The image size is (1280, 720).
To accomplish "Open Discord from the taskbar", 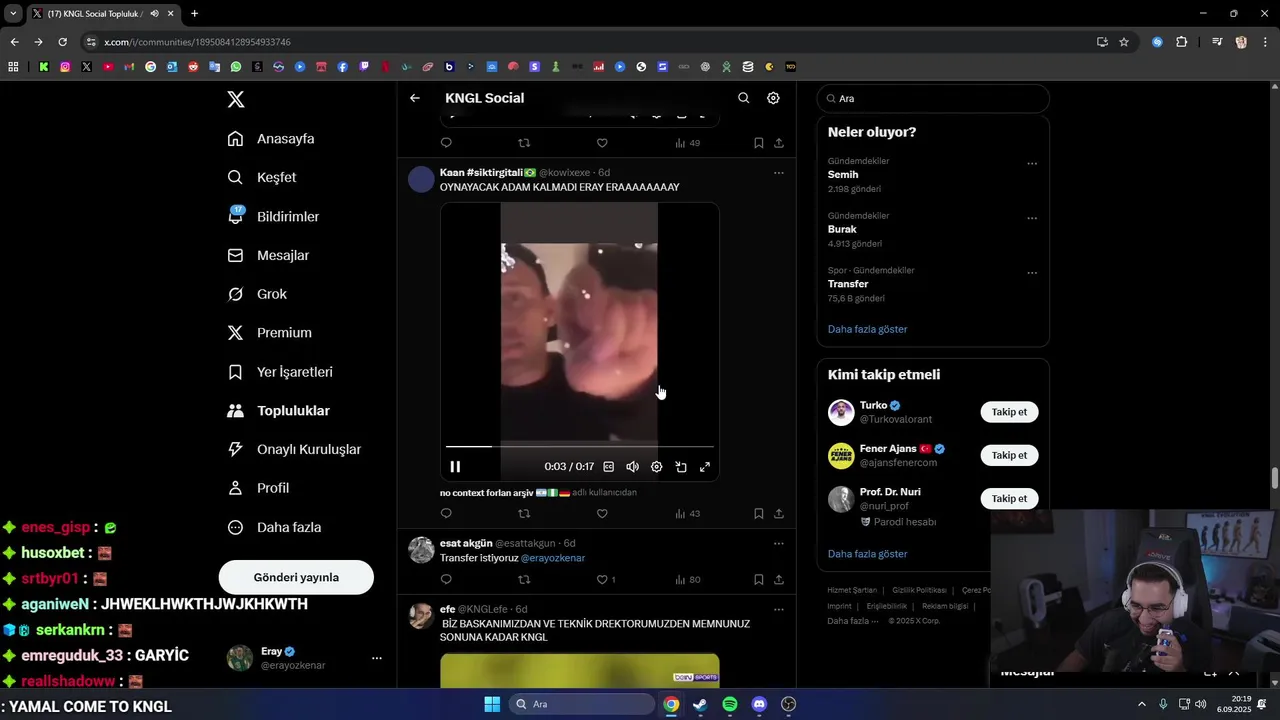I will (x=759, y=704).
